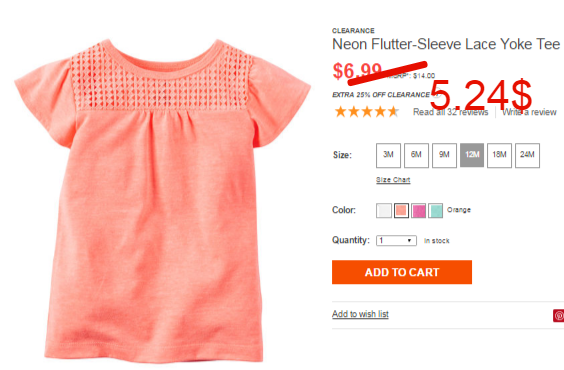Click the Add to Cart button
Screen dimensions: 564x370
coord(402,272)
